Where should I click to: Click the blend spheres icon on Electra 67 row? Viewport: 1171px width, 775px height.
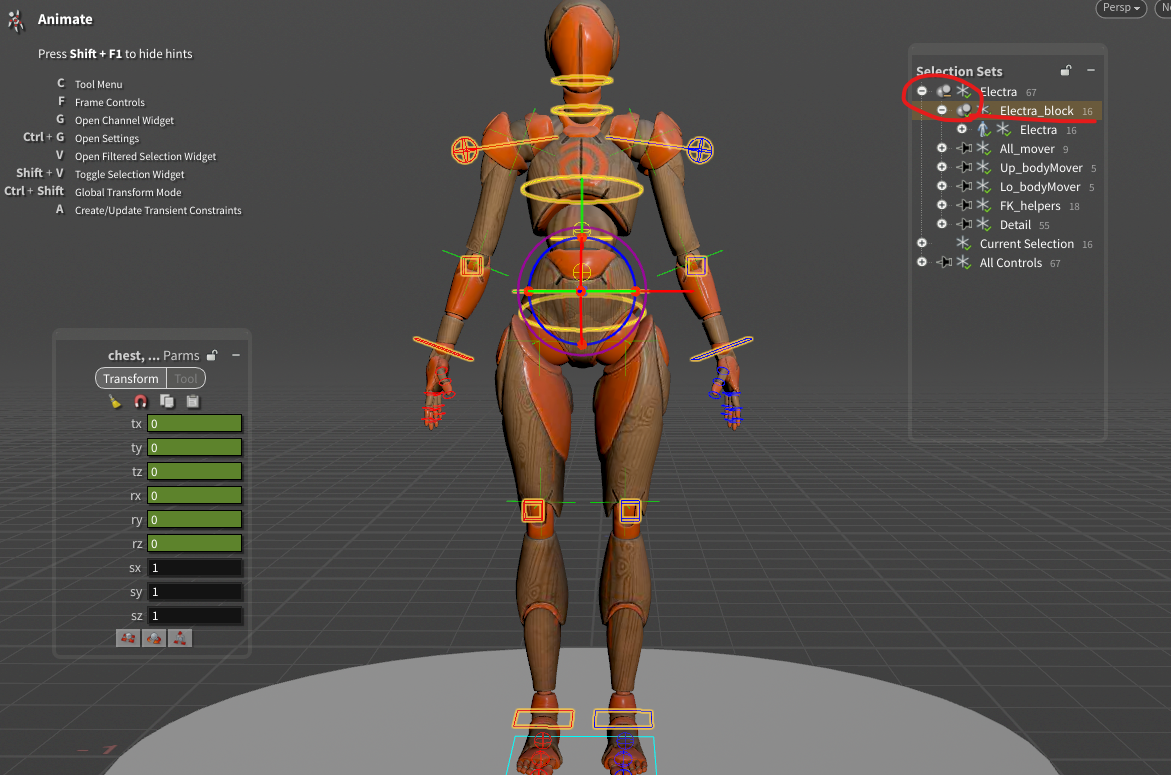click(x=944, y=91)
